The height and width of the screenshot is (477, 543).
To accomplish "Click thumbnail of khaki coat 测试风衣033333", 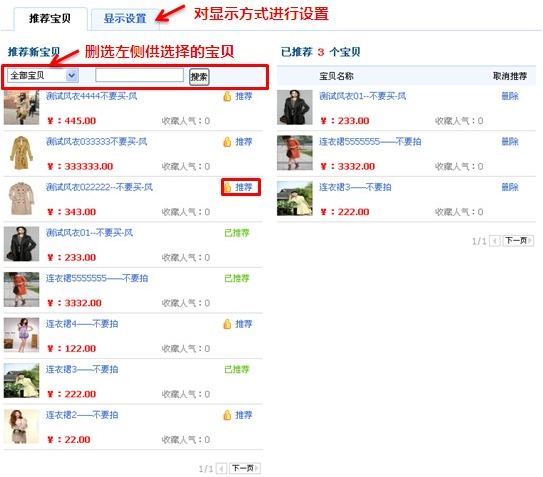I will pos(21,153).
